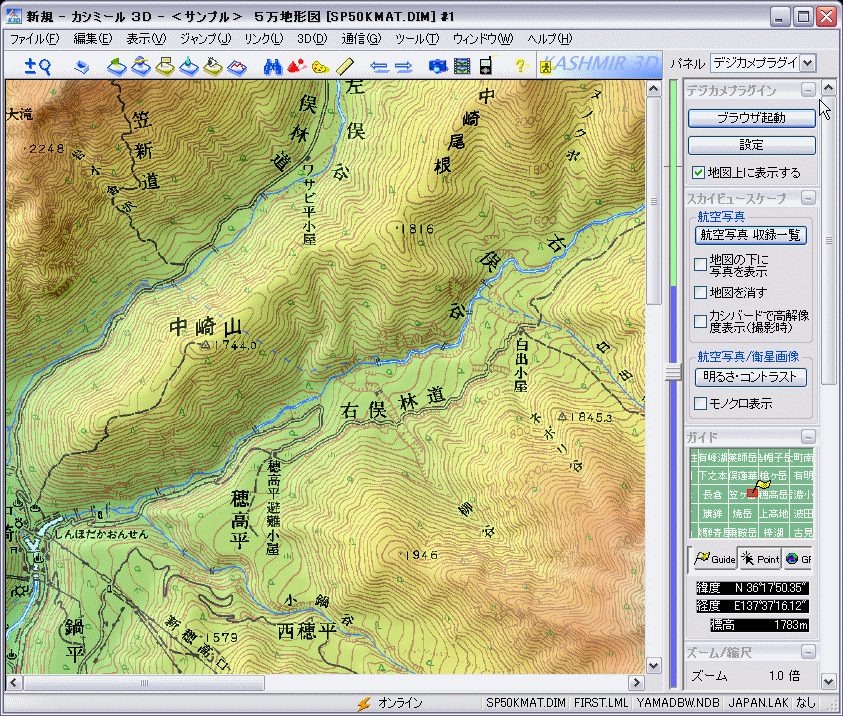This screenshot has height=716, width=843.
Task: Click the side panel's scroll up arrow
Action: point(828,88)
